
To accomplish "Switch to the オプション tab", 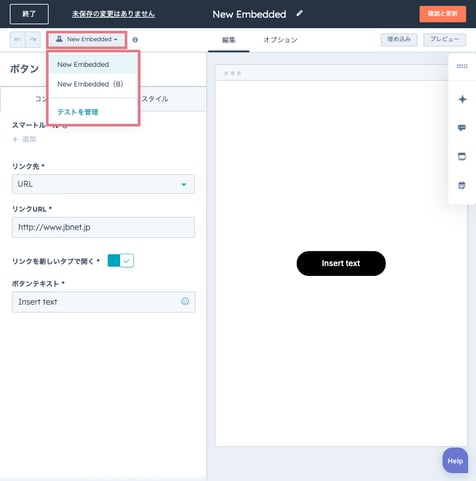I will pyautogui.click(x=280, y=40).
